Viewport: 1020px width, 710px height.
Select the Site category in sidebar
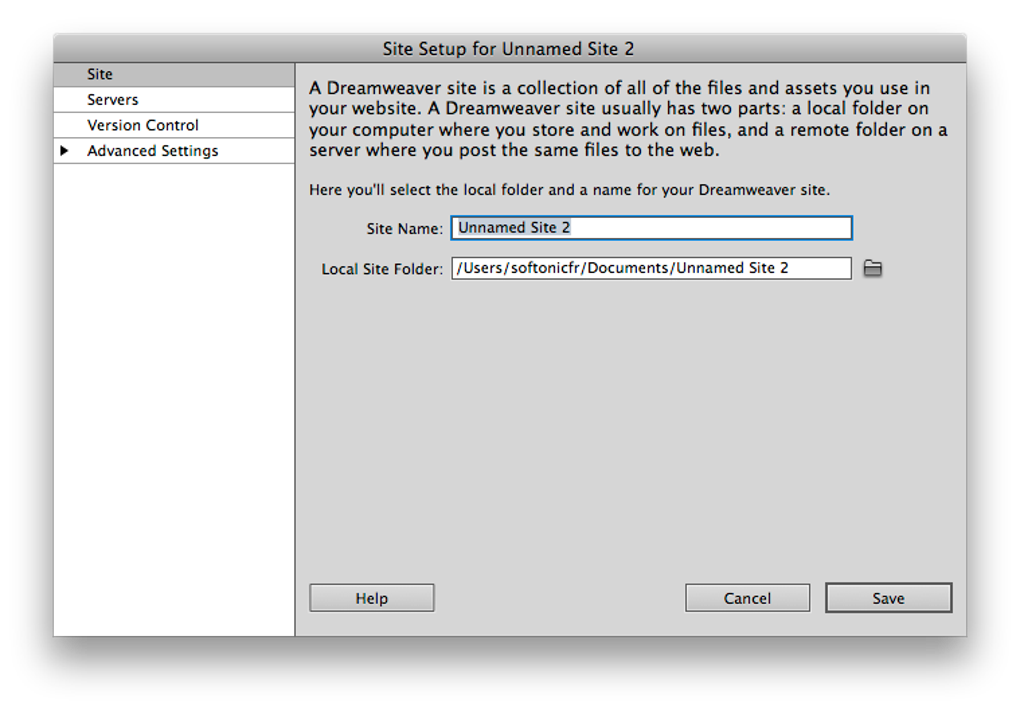[x=100, y=74]
